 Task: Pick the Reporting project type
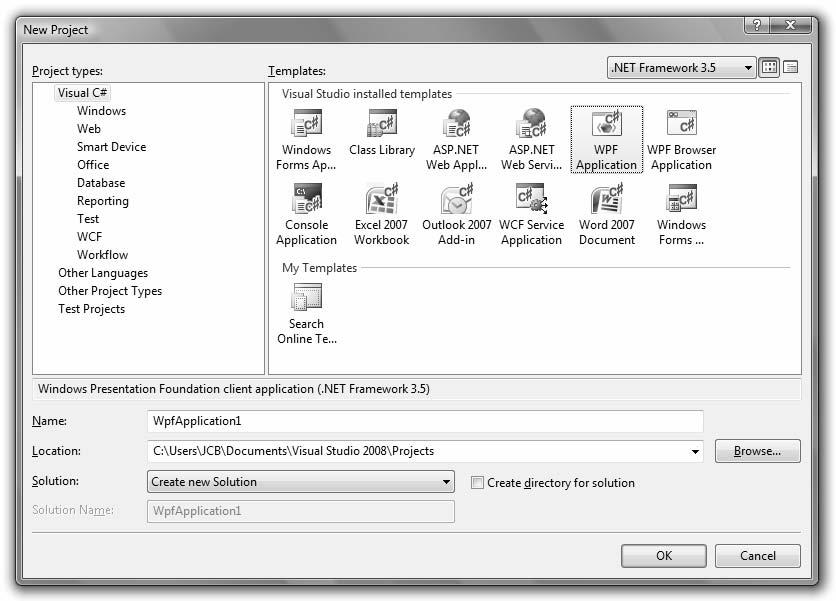point(103,201)
